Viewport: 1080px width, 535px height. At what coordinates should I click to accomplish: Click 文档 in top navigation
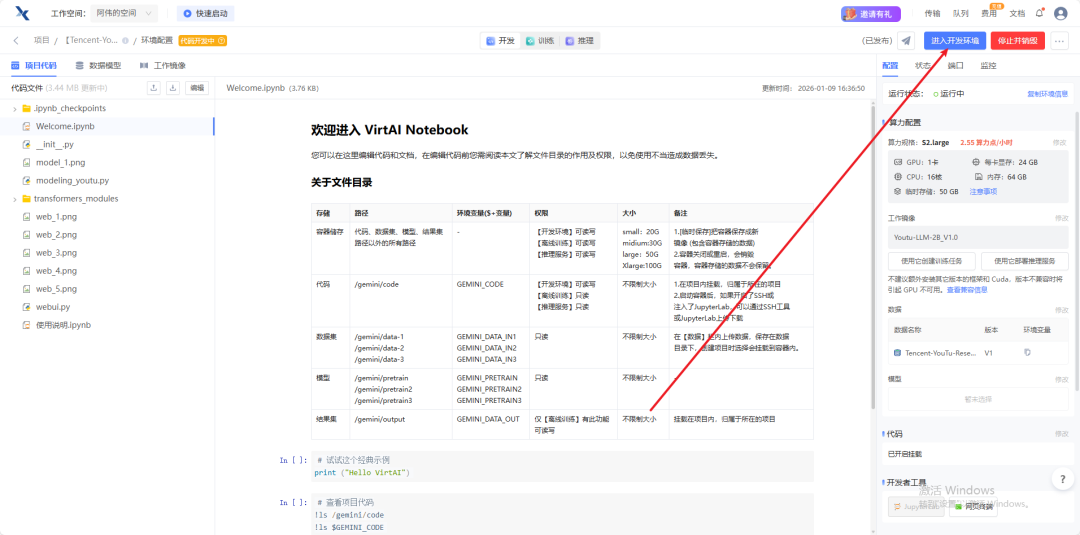[x=1017, y=13]
